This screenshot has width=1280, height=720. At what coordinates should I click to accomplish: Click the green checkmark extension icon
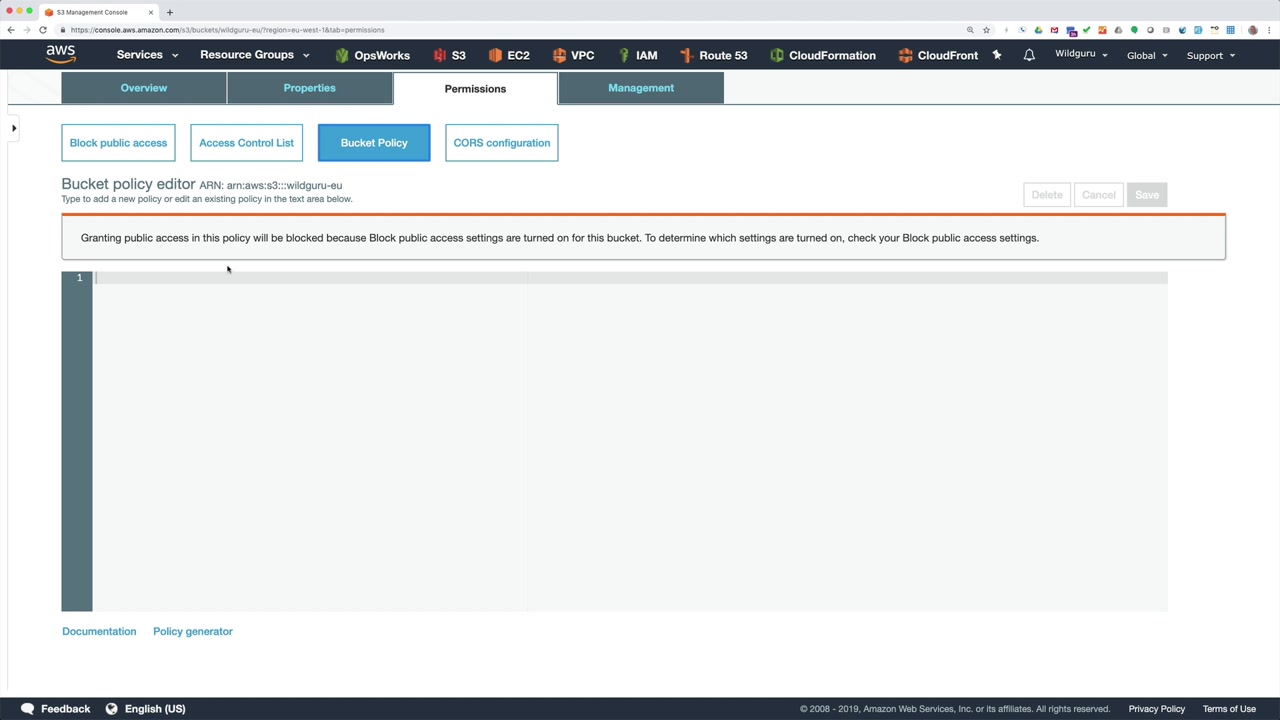tap(1086, 30)
